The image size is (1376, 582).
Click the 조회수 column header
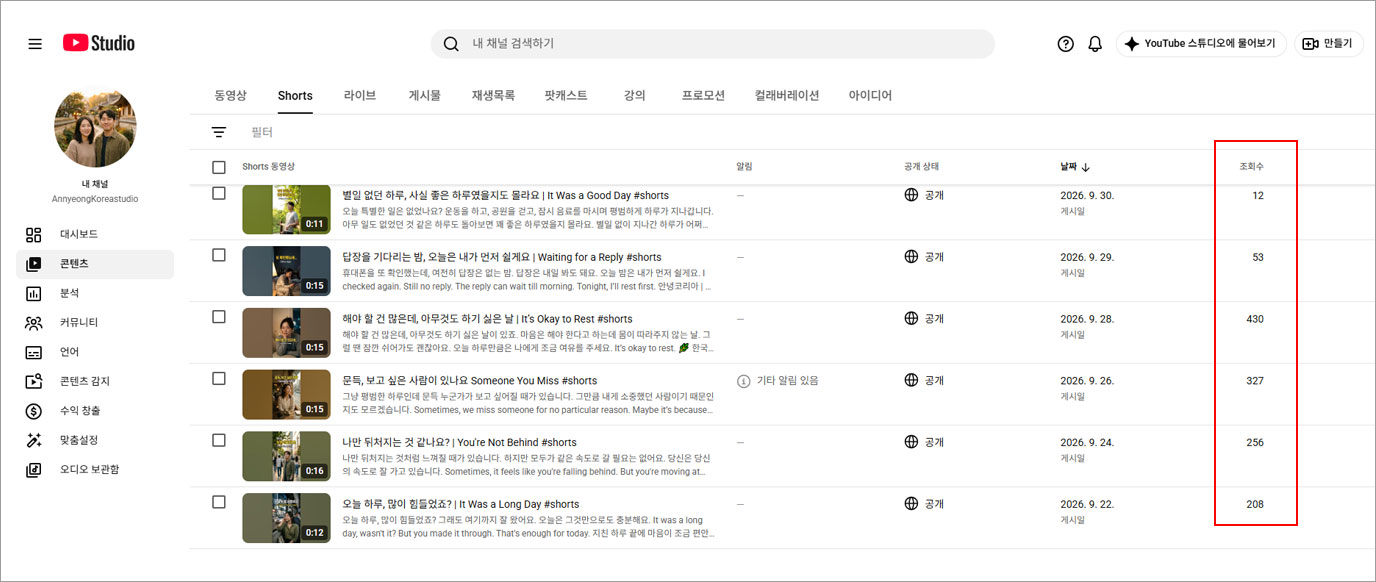[x=1251, y=167]
